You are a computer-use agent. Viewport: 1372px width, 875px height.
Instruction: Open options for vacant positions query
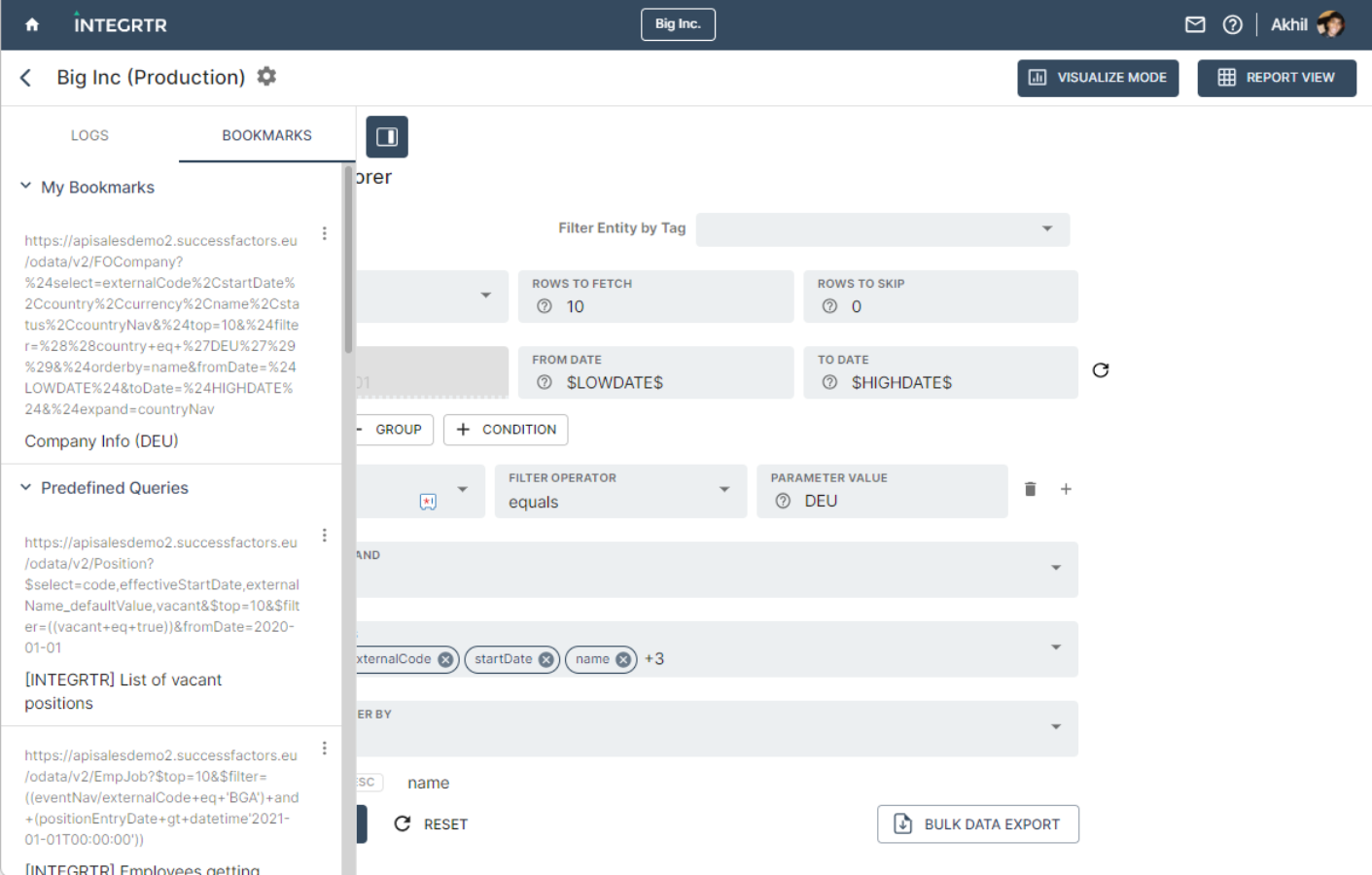324,536
